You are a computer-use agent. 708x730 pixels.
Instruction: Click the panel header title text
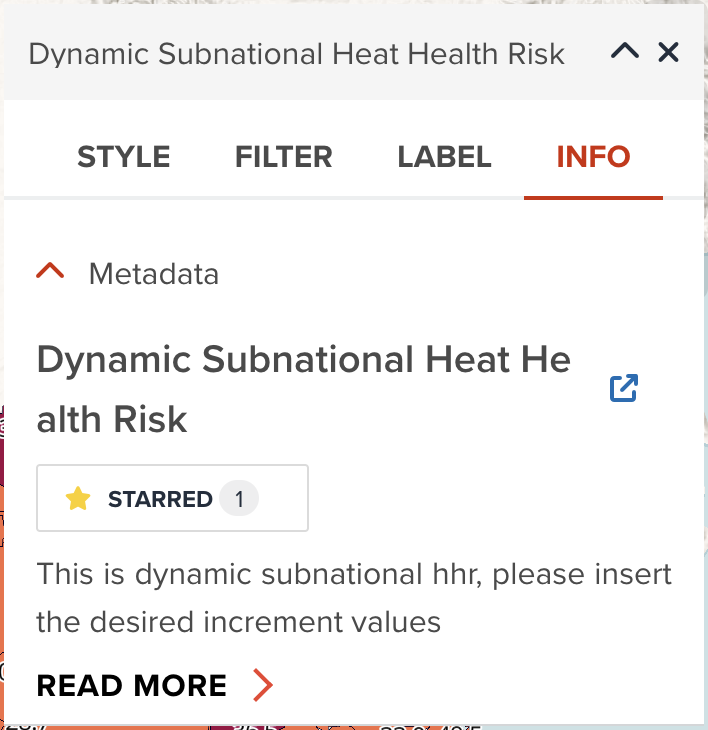click(x=296, y=53)
